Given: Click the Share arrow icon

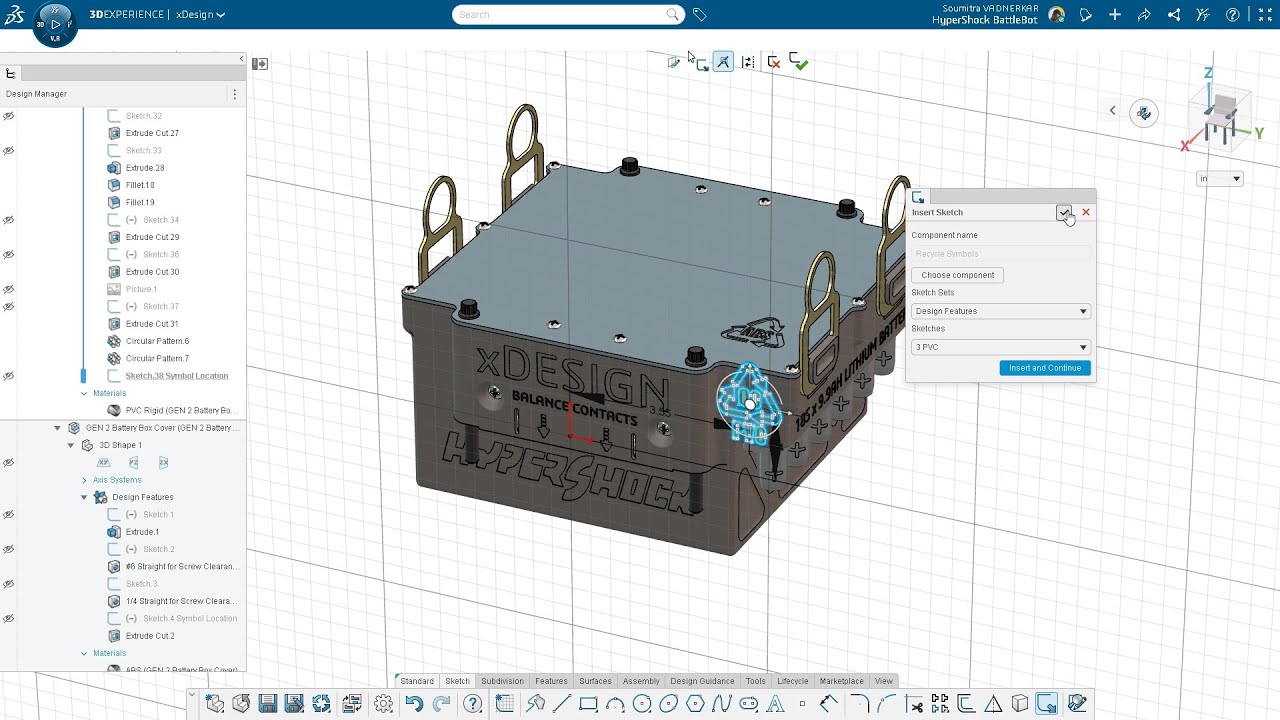Looking at the screenshot, I should pos(1145,15).
